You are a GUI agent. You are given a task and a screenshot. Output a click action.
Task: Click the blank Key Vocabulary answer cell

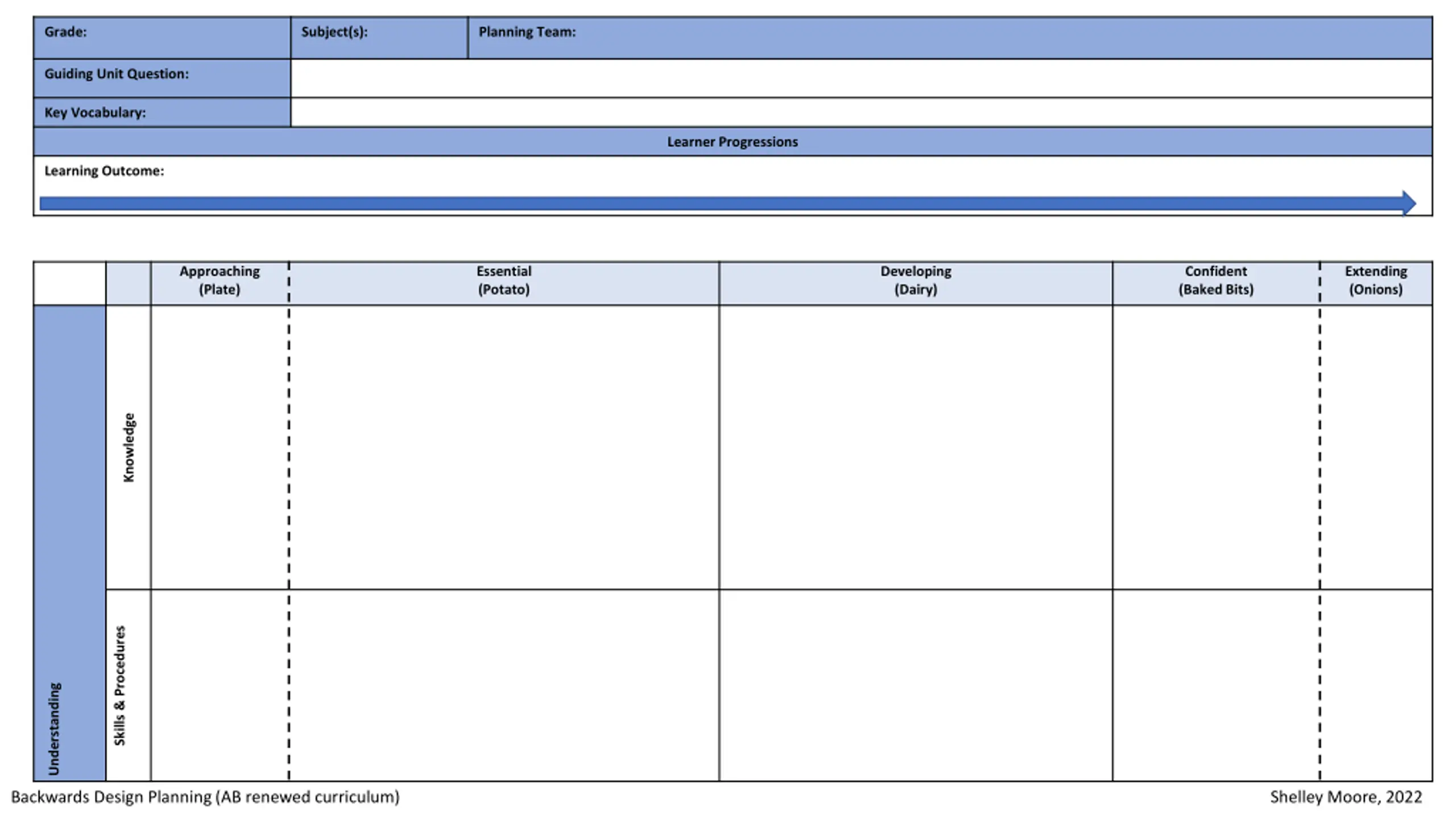[x=861, y=113]
